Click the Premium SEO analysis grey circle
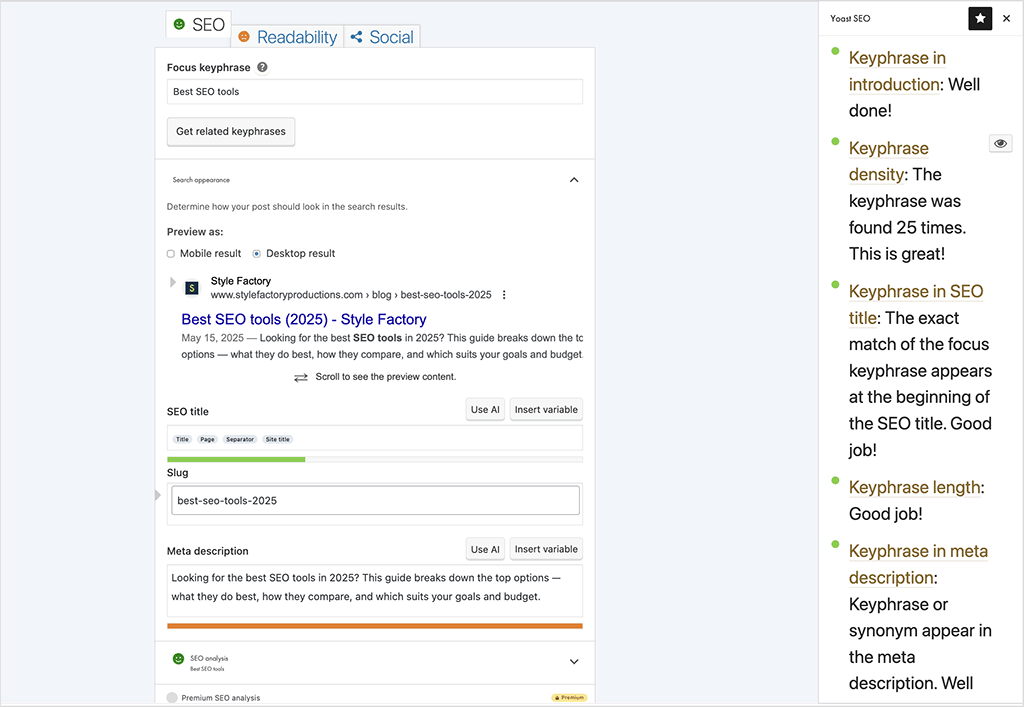The image size is (1024, 707). [x=172, y=698]
